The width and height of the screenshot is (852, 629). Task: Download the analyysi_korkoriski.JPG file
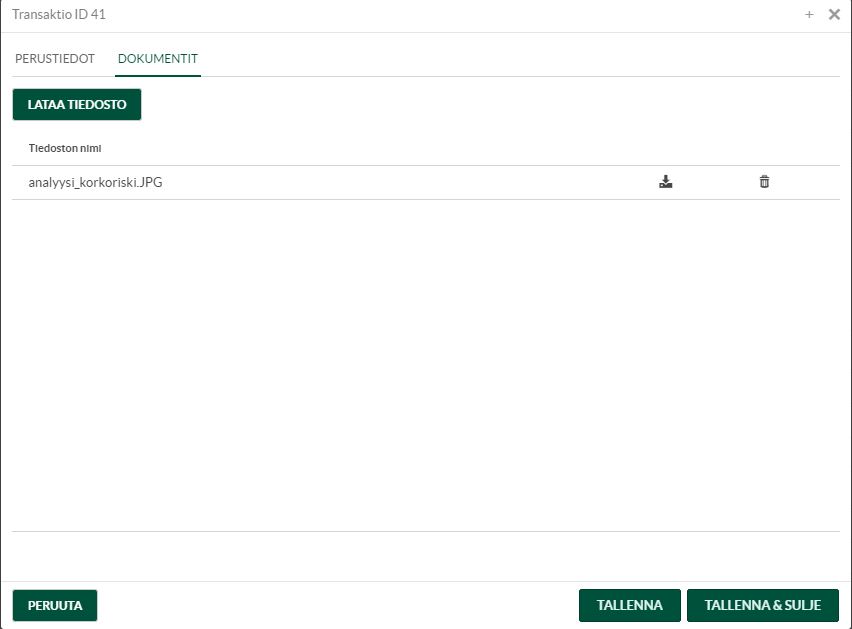pyautogui.click(x=666, y=182)
